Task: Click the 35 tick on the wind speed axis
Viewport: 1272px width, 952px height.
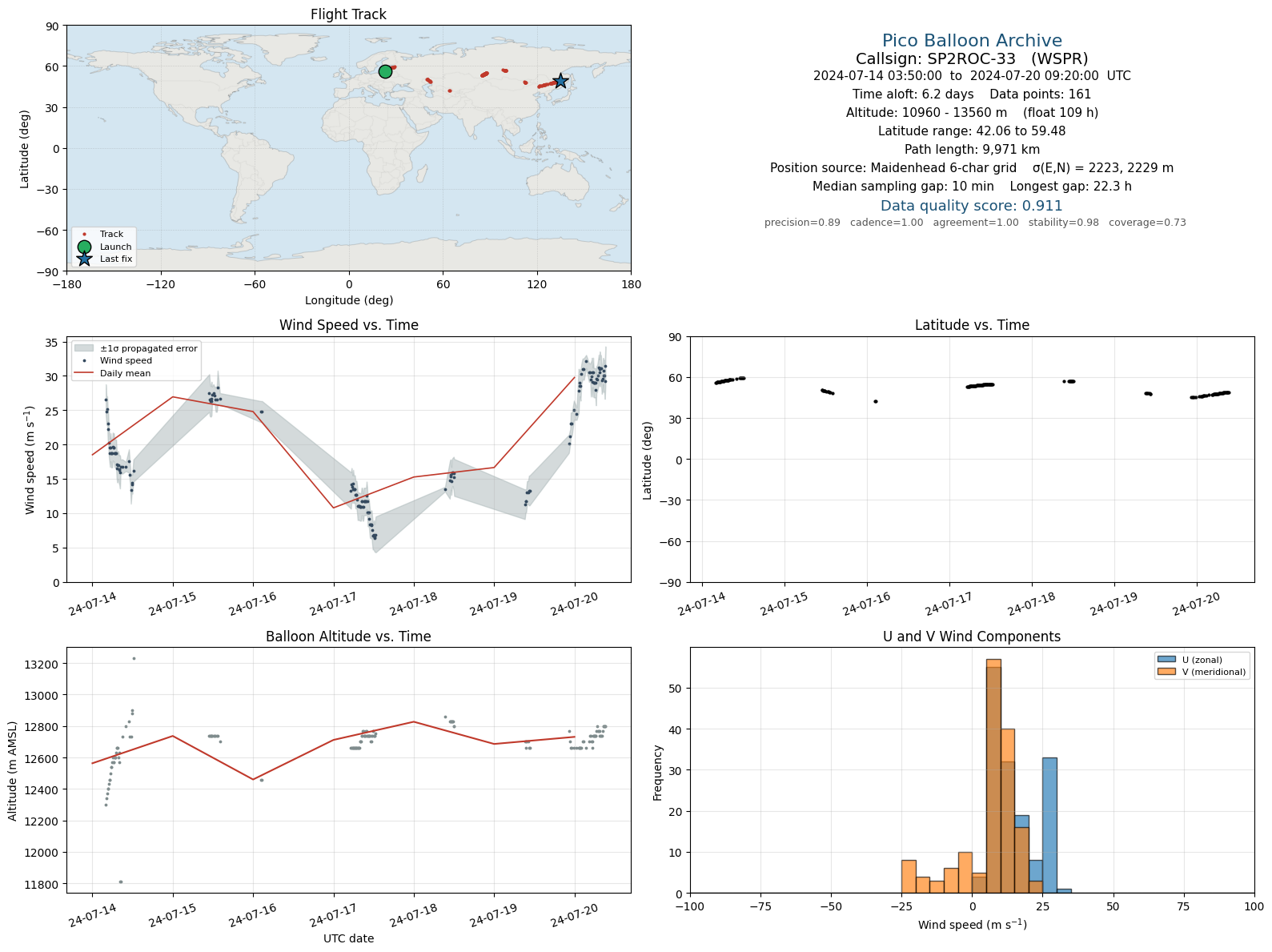Action: pos(52,343)
